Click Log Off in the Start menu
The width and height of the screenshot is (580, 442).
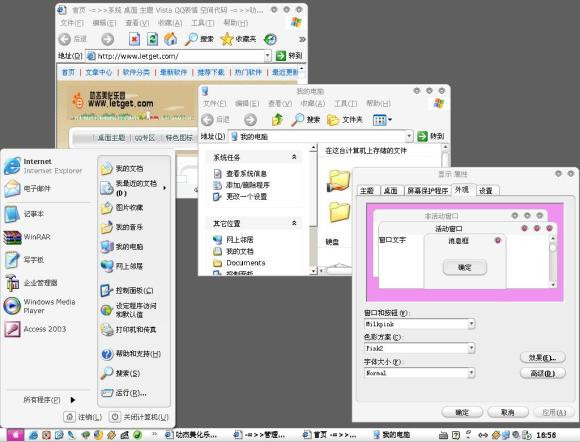tap(83, 417)
